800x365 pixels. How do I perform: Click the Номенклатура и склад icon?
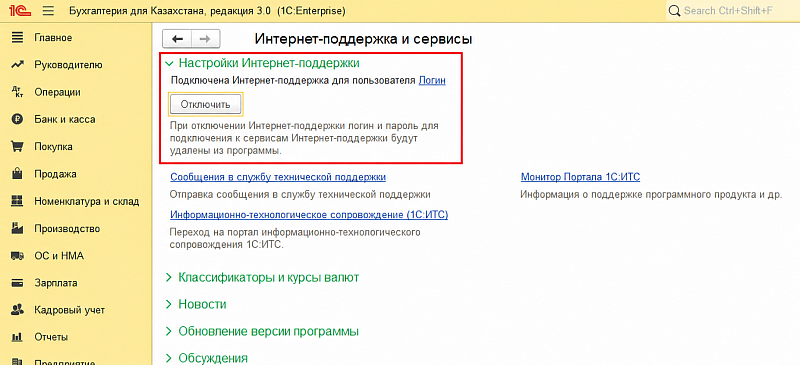click(x=17, y=201)
